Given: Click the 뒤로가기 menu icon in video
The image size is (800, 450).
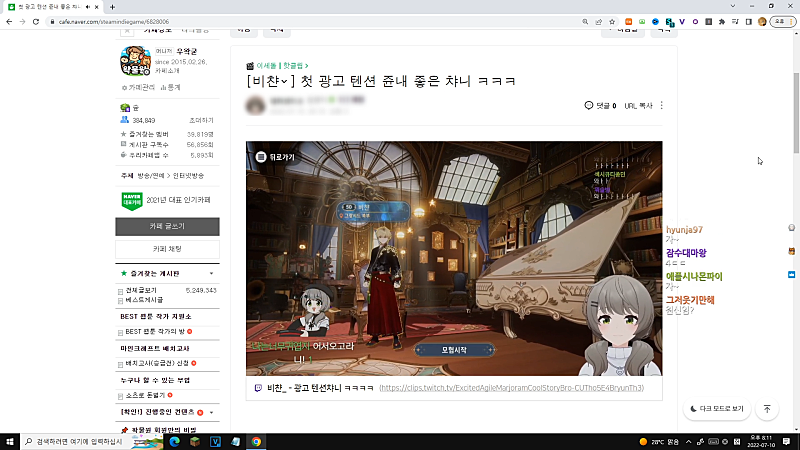Looking at the screenshot, I should [x=261, y=157].
